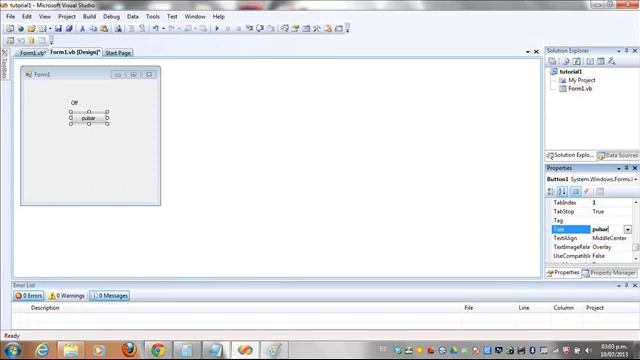Open the collapsed Toolbox side tab

click(4, 64)
